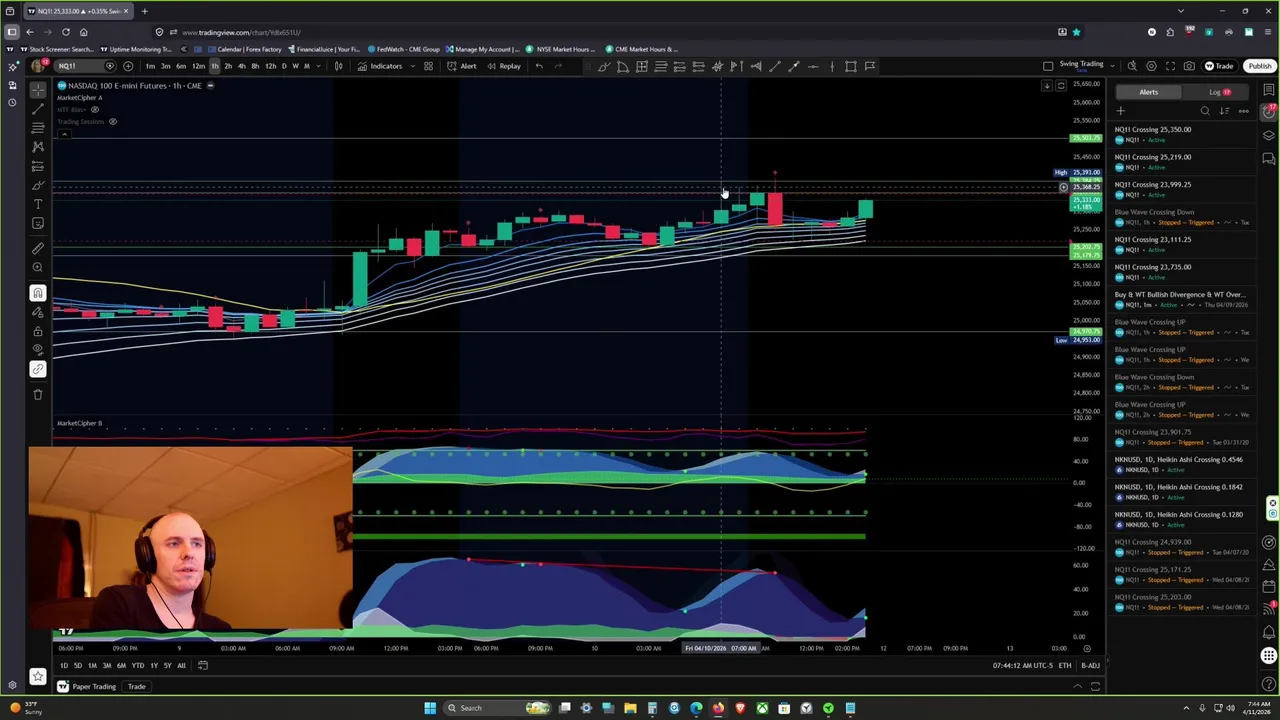
Task: Sort the alerts list
Action: coord(1224,111)
